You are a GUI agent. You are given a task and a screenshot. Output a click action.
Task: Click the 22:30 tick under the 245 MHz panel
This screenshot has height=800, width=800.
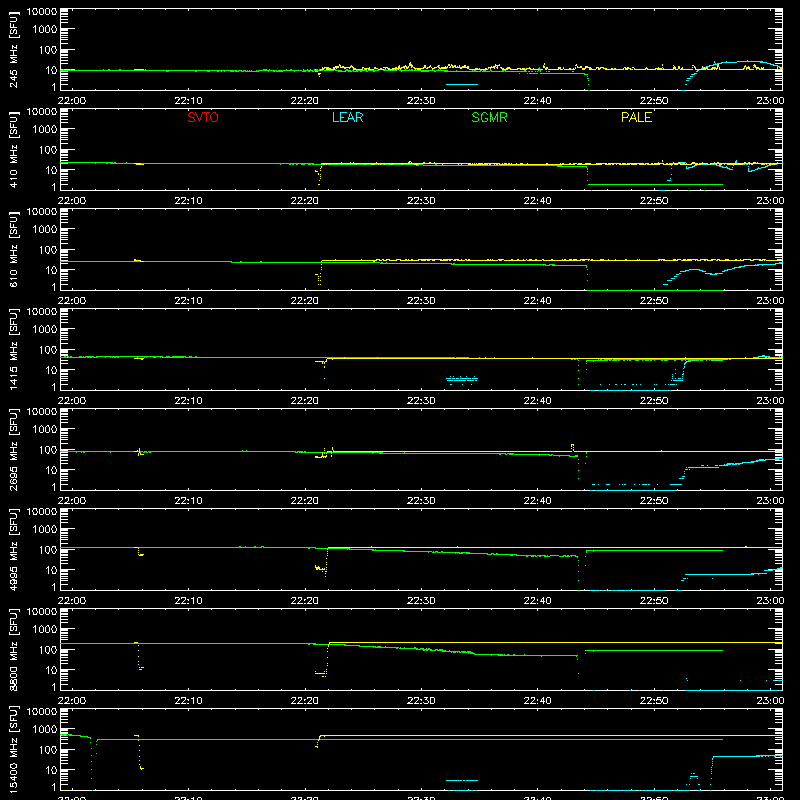421,101
